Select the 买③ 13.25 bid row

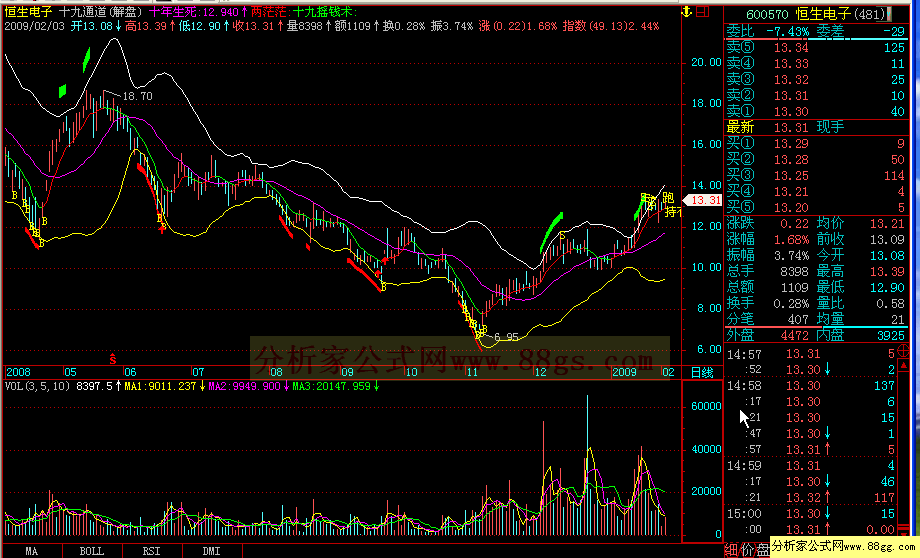[x=816, y=175]
